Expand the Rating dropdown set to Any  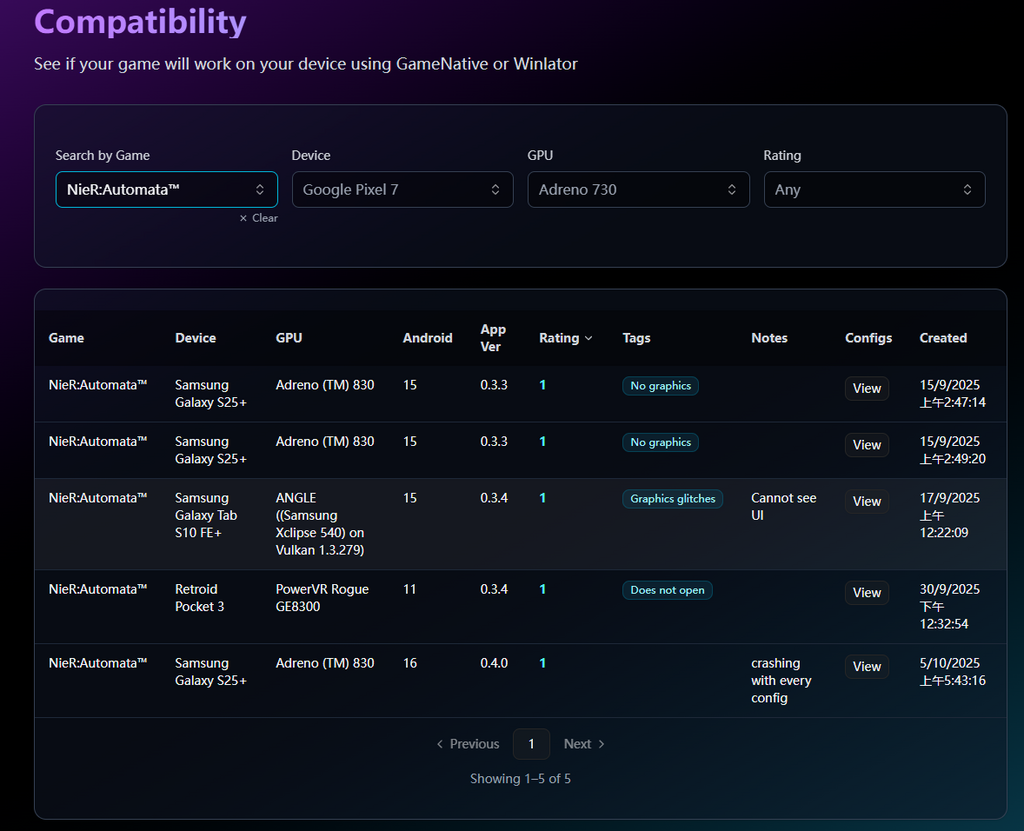coord(874,189)
